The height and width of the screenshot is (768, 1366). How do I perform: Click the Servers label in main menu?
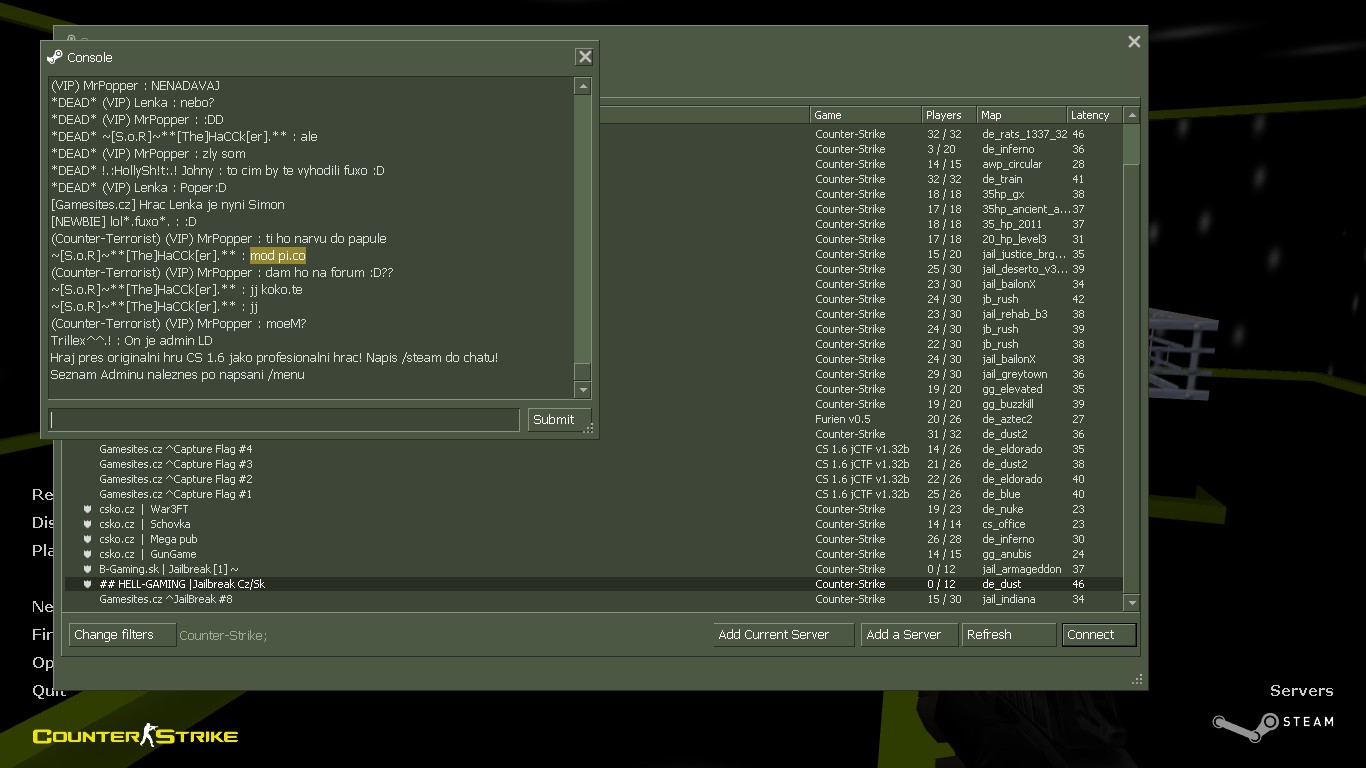click(1301, 691)
